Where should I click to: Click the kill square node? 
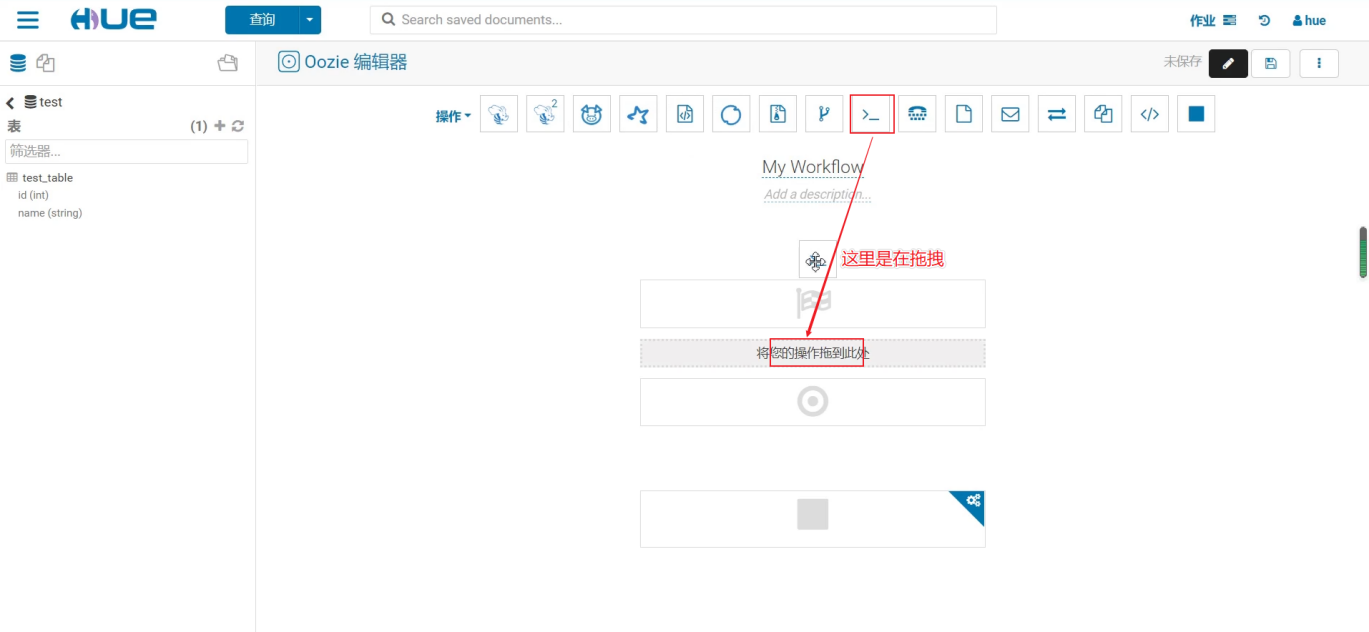(x=813, y=514)
